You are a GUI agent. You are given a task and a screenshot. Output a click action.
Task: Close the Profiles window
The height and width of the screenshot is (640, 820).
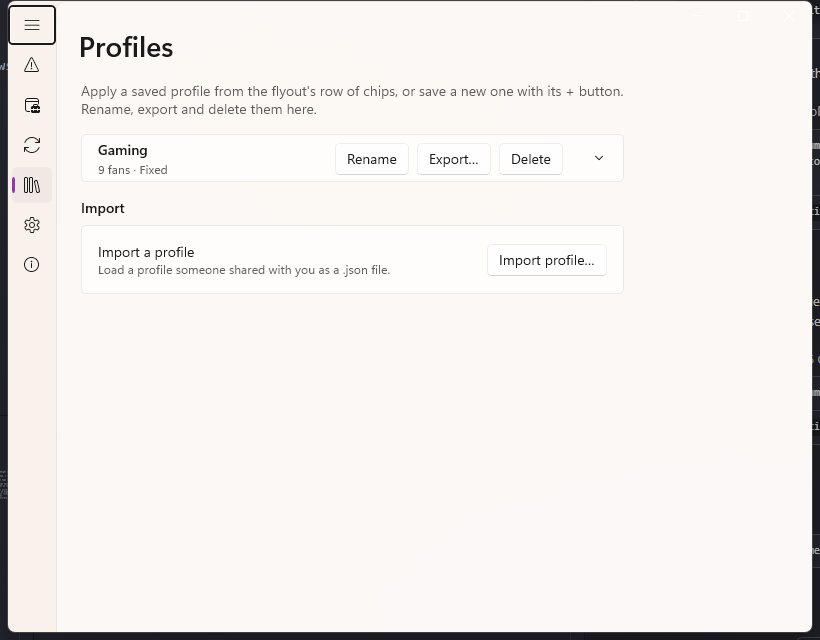coord(789,16)
